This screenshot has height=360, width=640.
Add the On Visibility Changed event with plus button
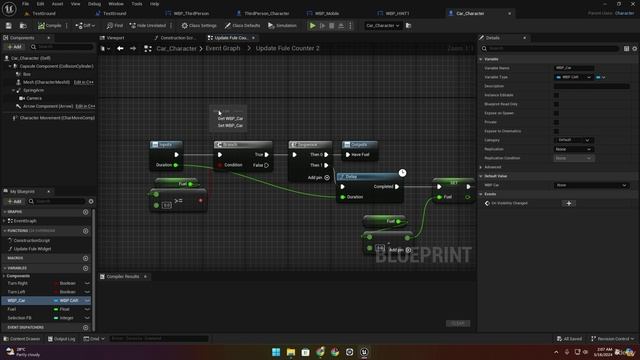point(569,203)
